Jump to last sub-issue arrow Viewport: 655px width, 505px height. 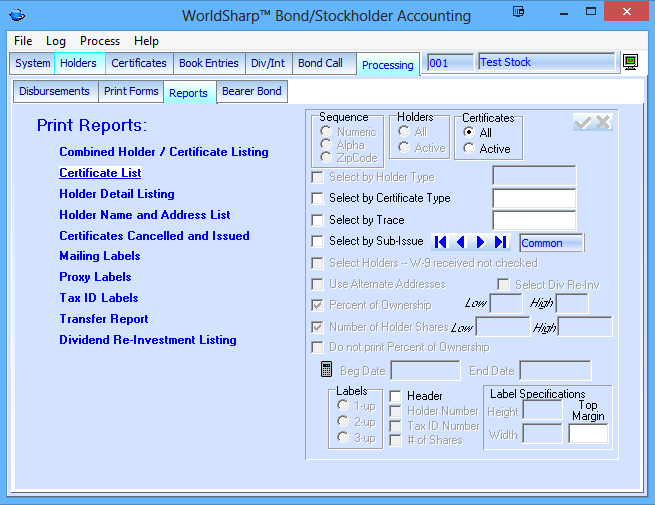[500, 242]
